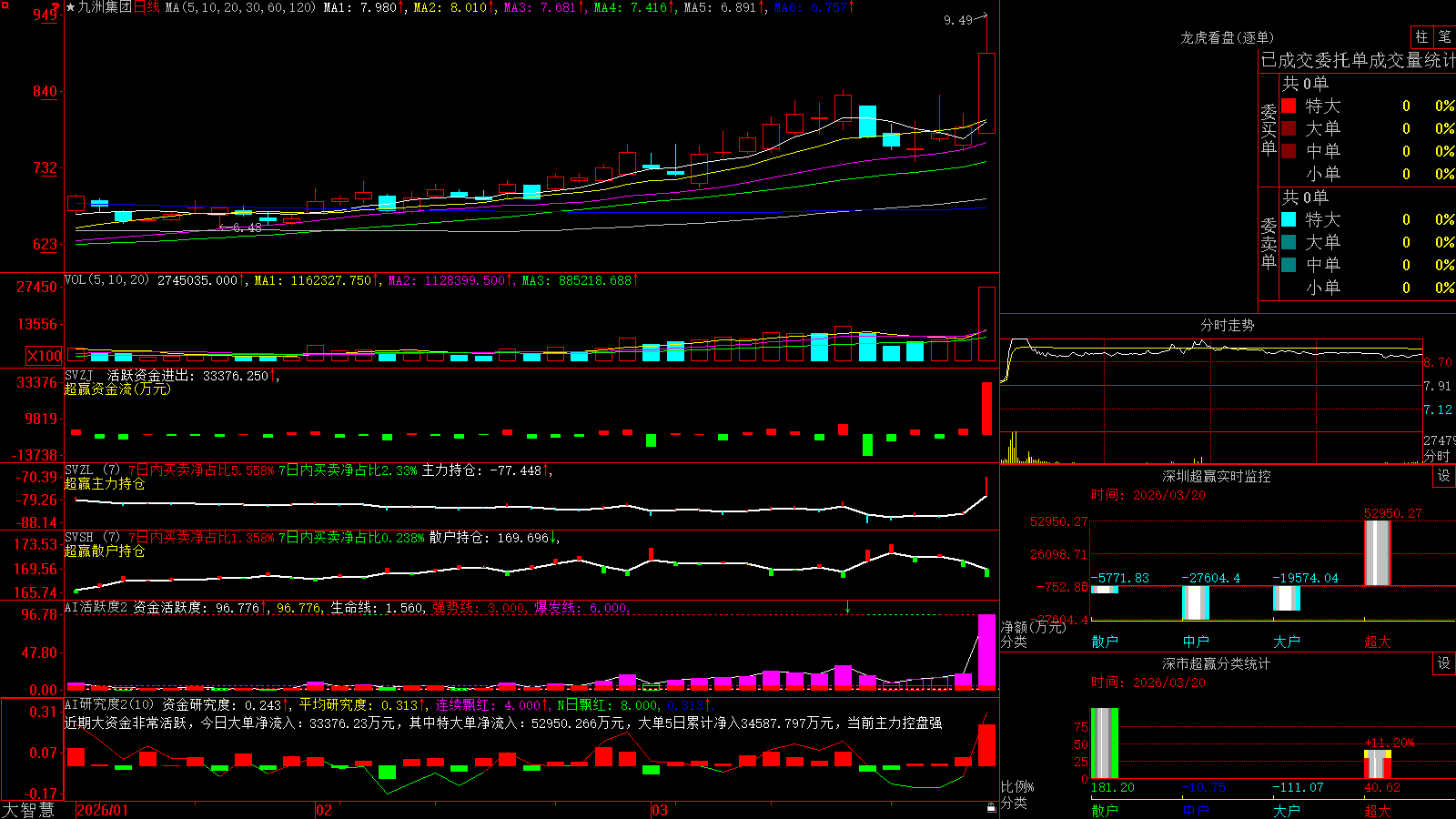
Task: Click the 主力持仓: -77.448 value
Action: (485, 470)
